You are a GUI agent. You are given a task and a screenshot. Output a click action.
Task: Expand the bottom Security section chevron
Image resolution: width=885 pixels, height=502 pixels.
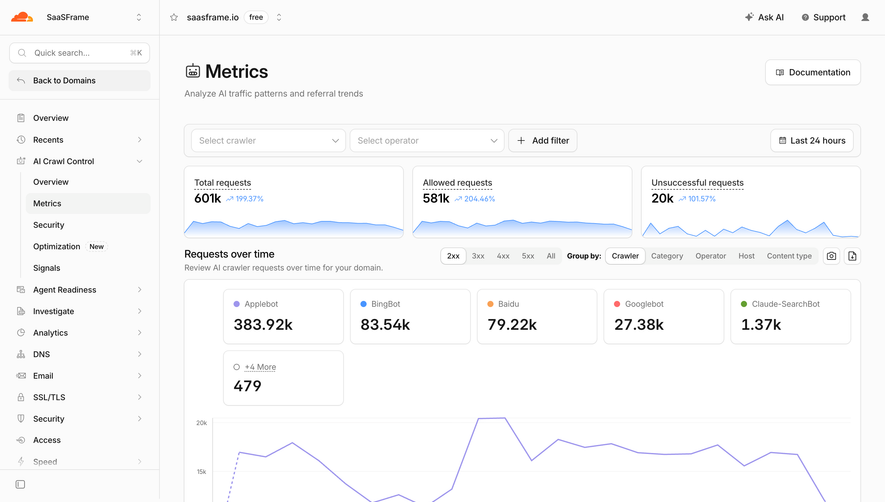pos(139,418)
